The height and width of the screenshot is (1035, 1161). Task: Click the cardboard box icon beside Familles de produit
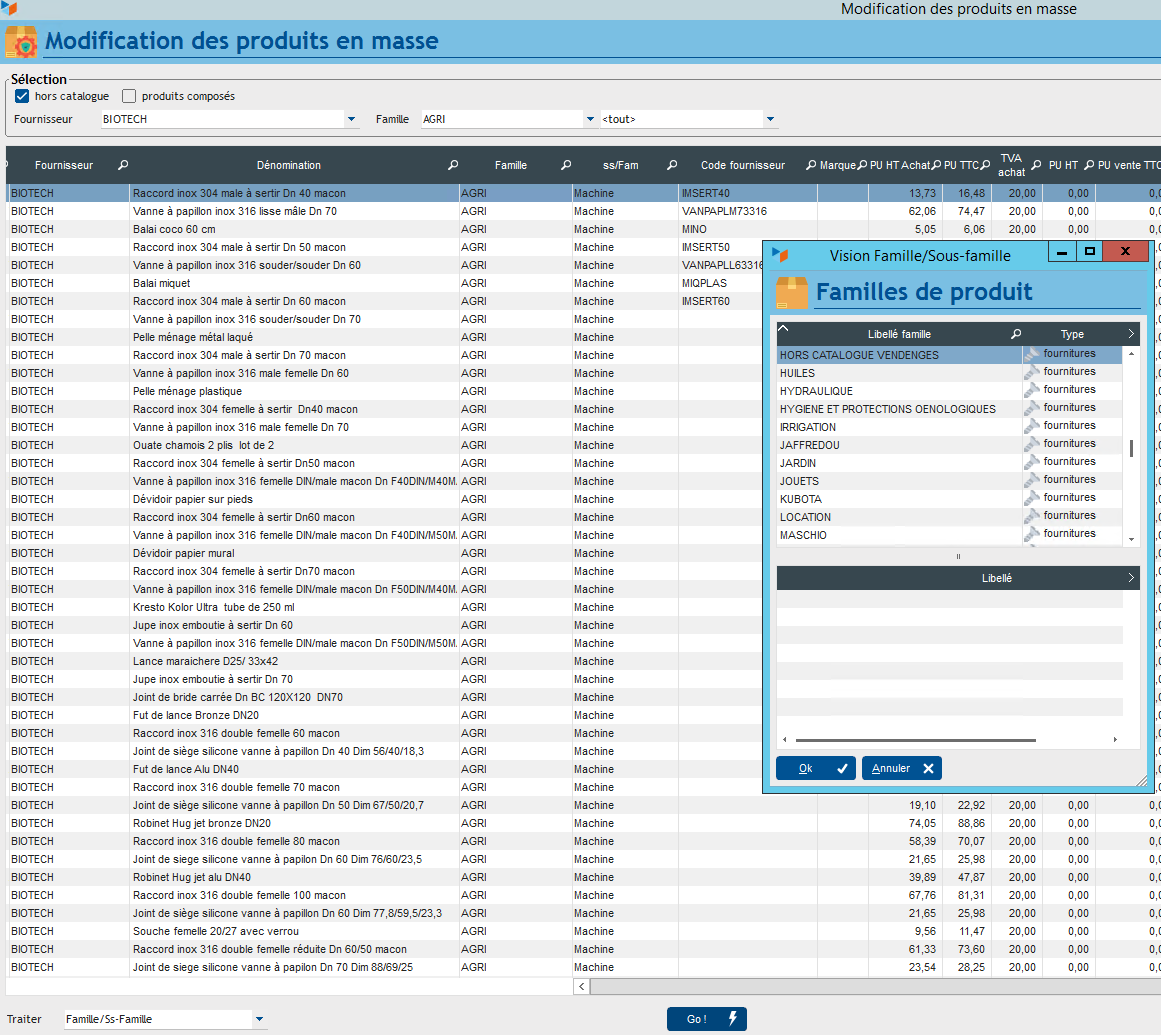792,293
